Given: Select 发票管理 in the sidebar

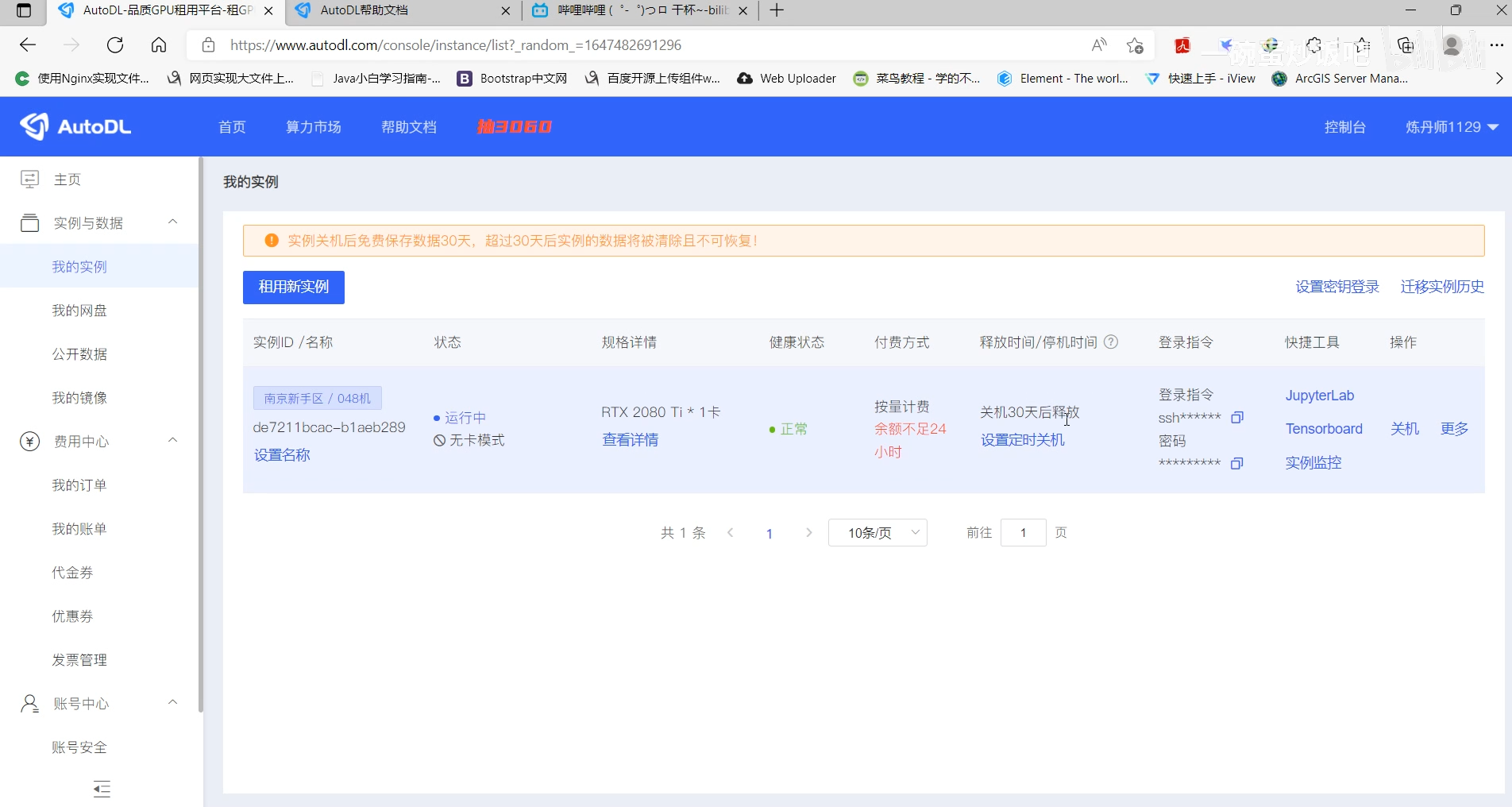Looking at the screenshot, I should tap(99, 660).
